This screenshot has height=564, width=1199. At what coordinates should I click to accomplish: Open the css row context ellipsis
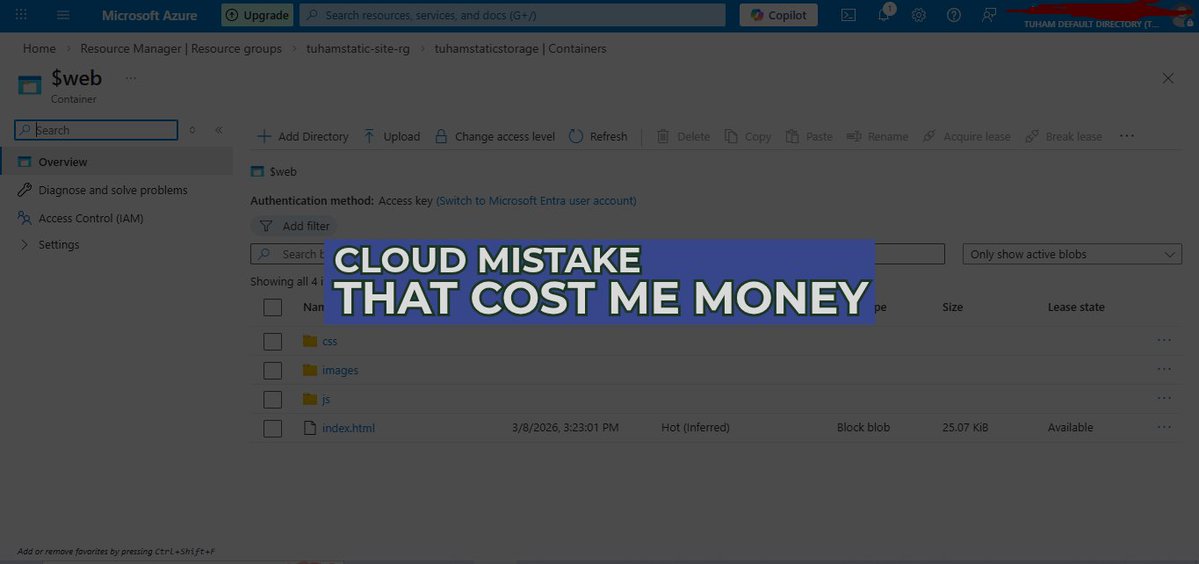[1164, 340]
